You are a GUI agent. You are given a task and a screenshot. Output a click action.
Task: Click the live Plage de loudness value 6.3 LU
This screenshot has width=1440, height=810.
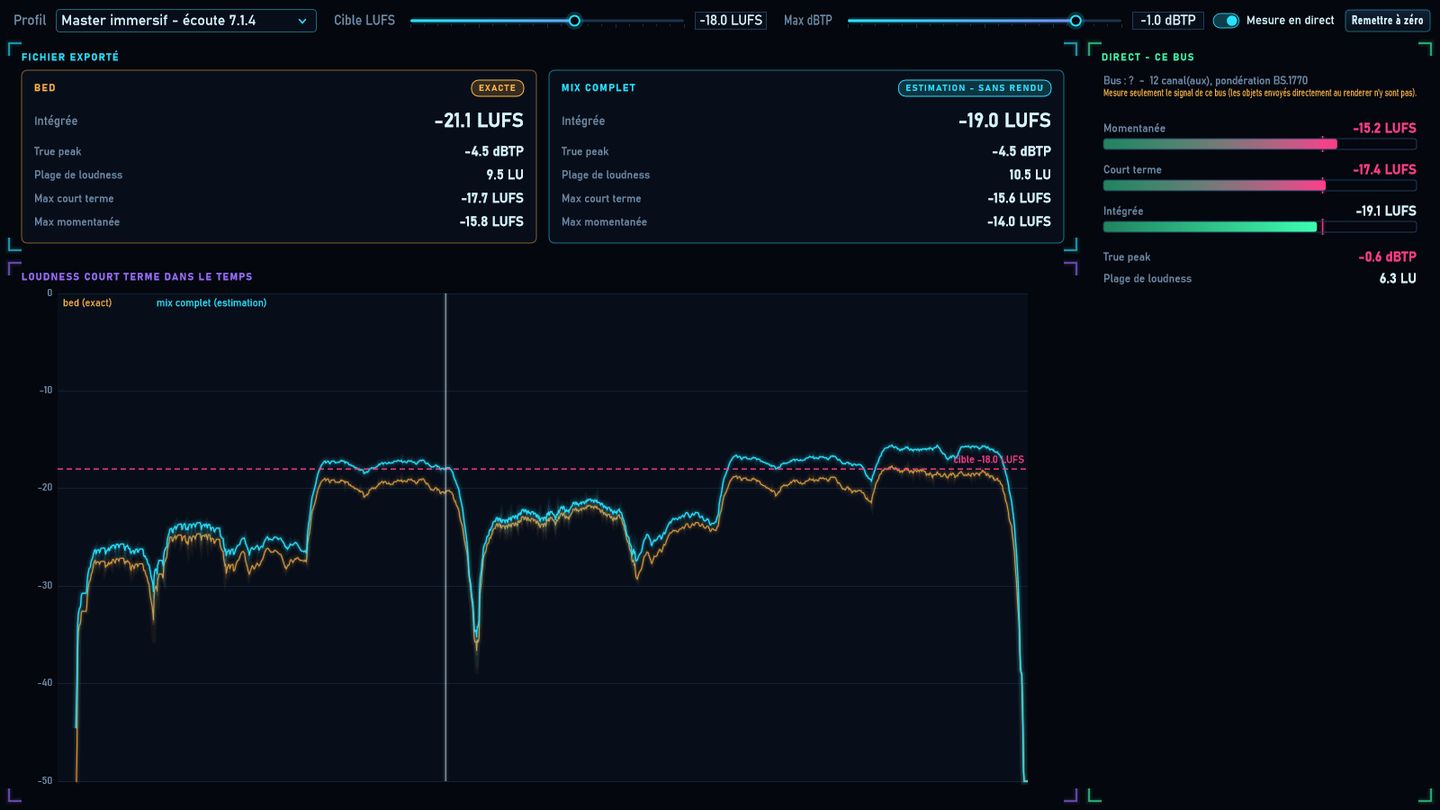pyautogui.click(x=1398, y=279)
